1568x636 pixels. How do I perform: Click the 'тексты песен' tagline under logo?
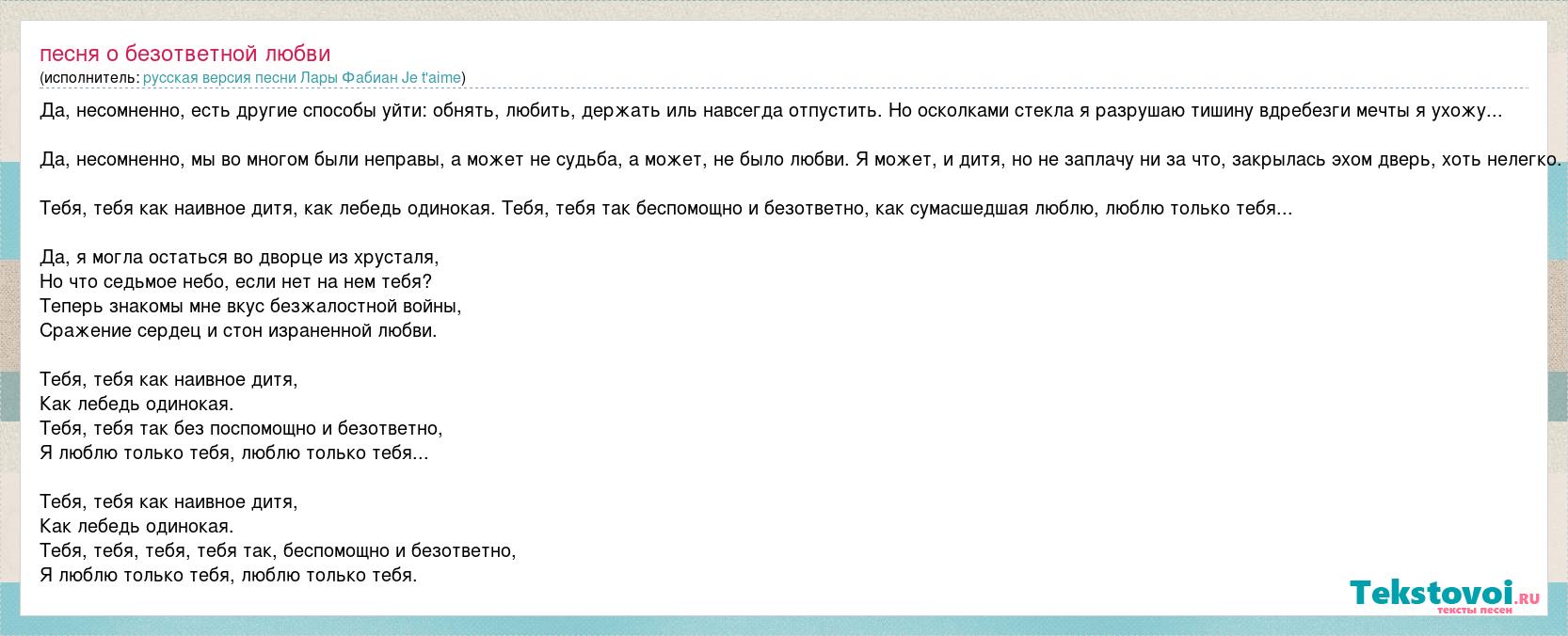coord(1474,612)
